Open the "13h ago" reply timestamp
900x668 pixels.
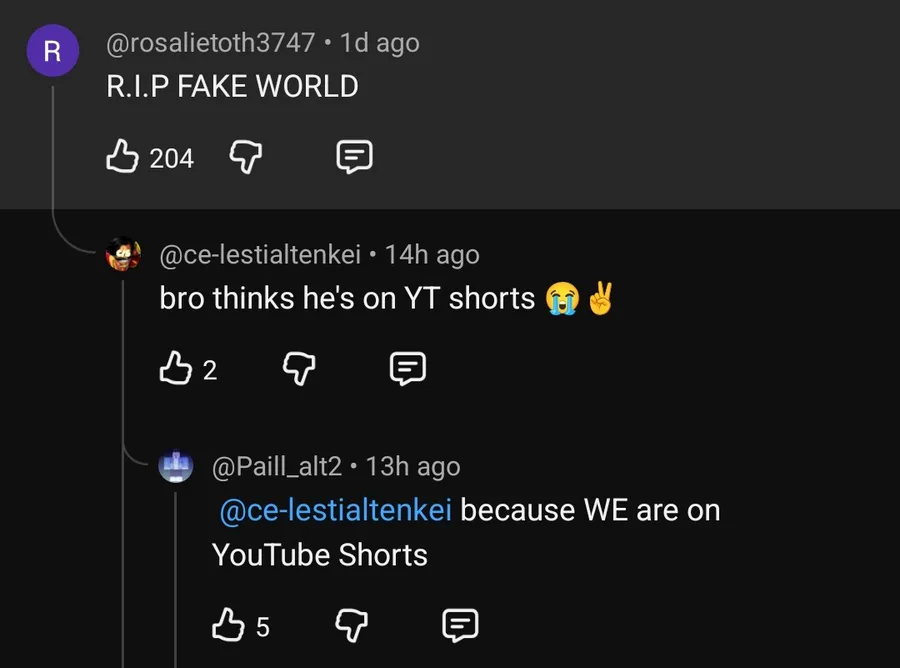coord(413,466)
